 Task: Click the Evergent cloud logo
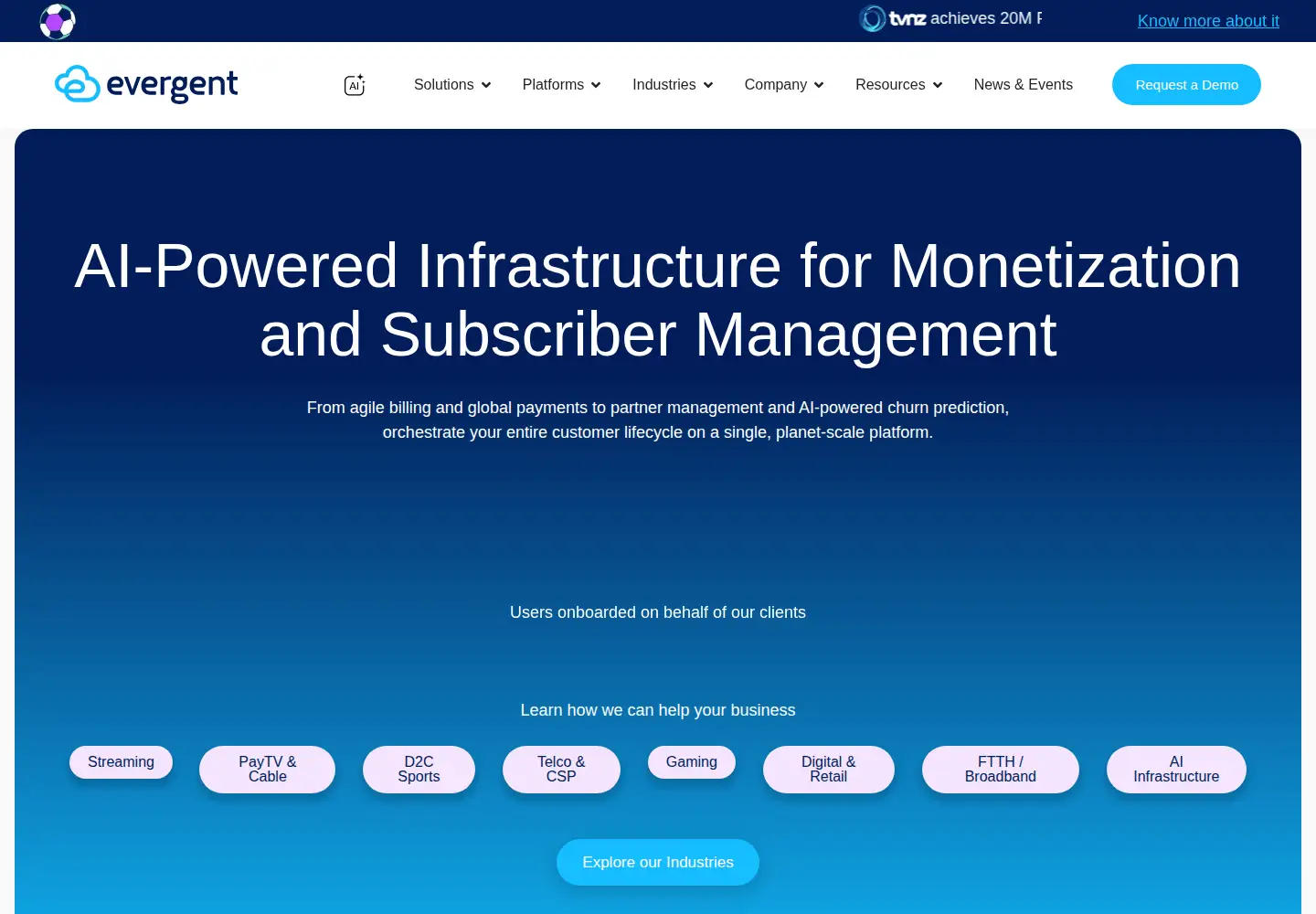[x=146, y=84]
